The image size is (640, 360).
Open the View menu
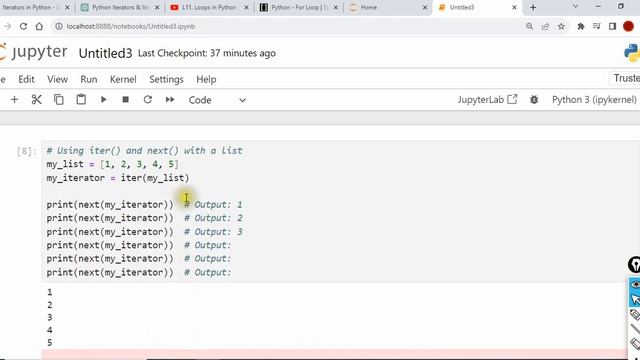(57, 79)
